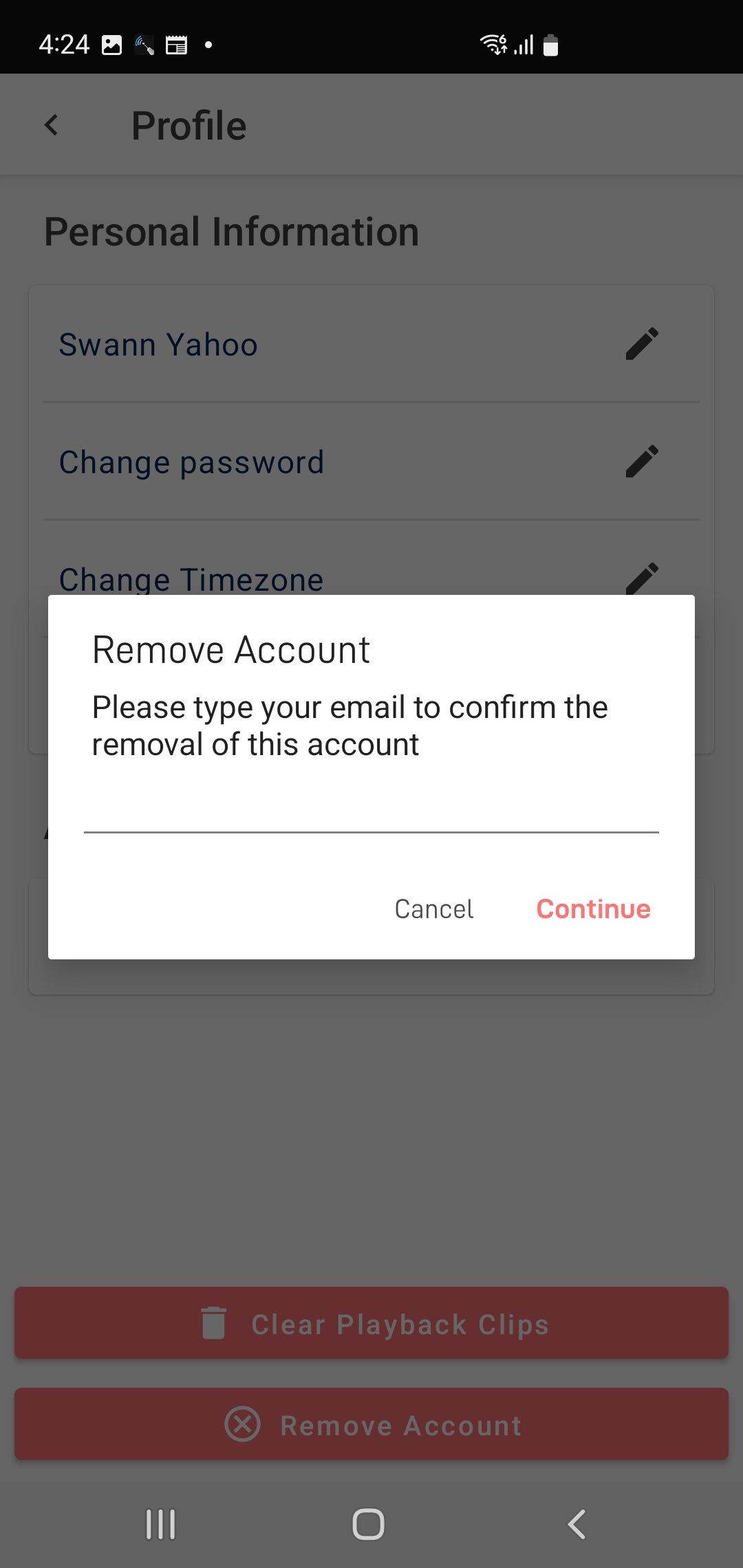Screen dimensions: 743x1568
Task: Open the Change password entry
Action: tap(371, 461)
